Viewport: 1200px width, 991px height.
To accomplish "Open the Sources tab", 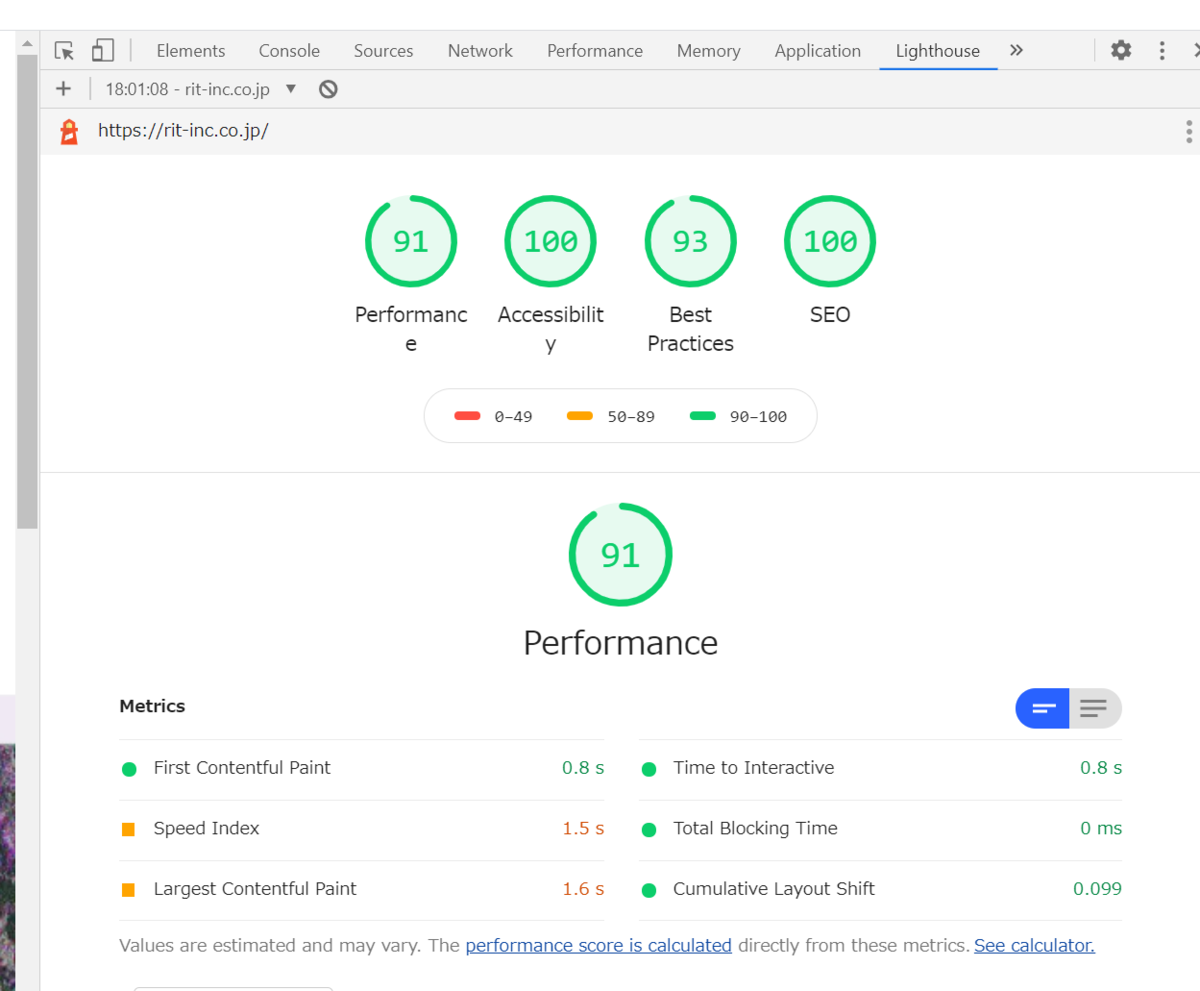I will click(385, 51).
